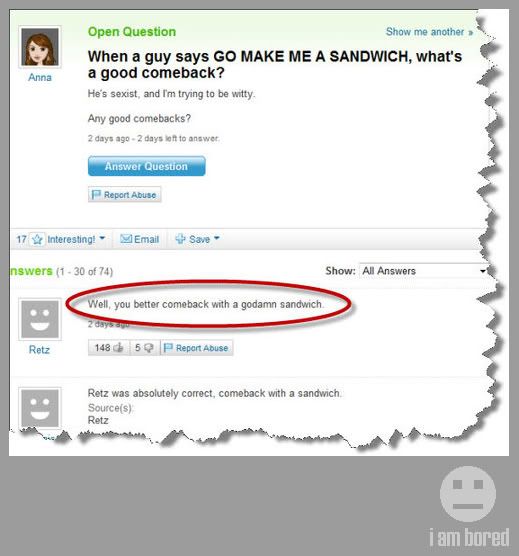The width and height of the screenshot is (519, 556).
Task: Click the Email link text
Action: click(146, 239)
